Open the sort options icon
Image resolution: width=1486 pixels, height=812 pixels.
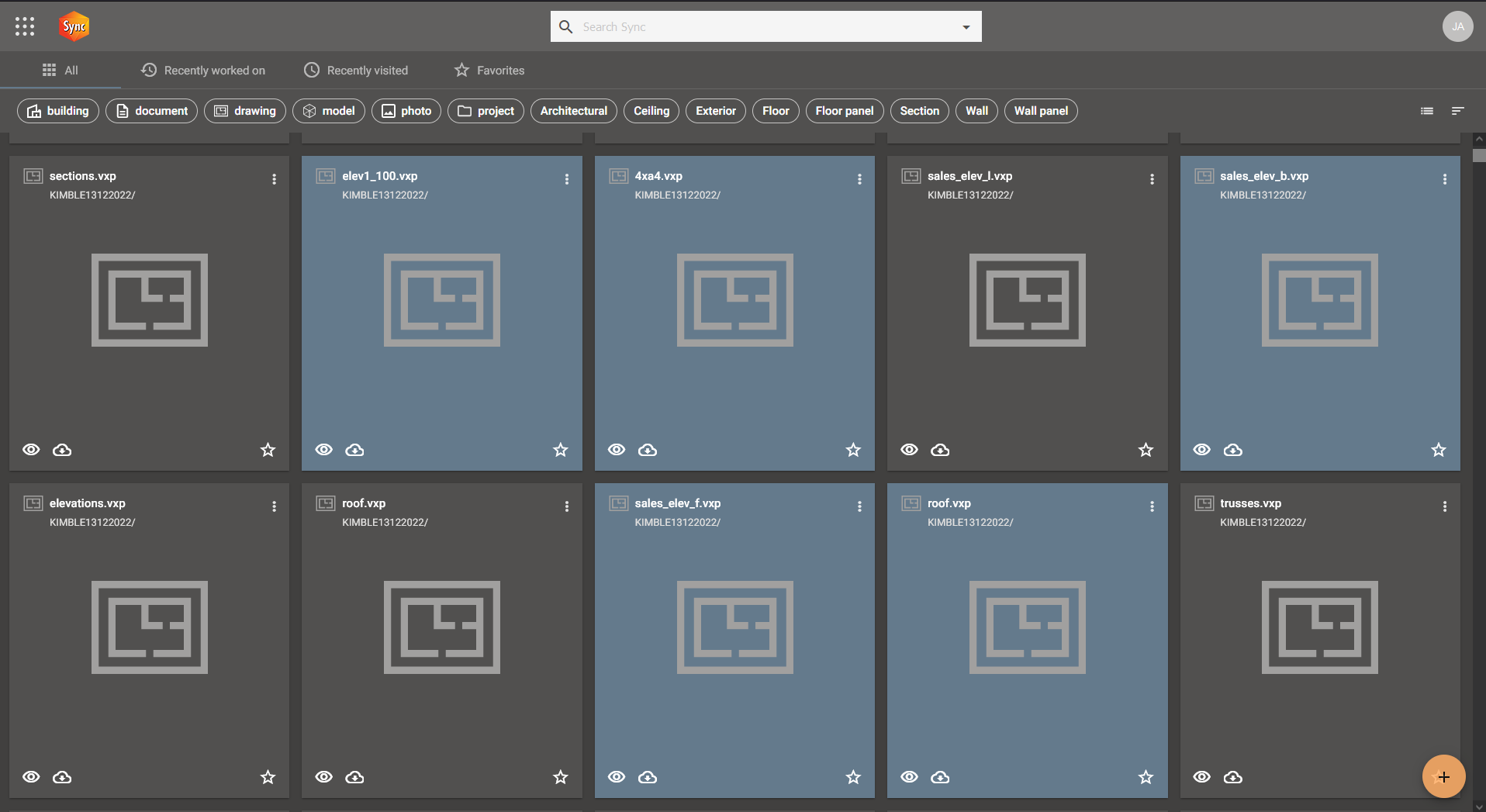[1457, 111]
